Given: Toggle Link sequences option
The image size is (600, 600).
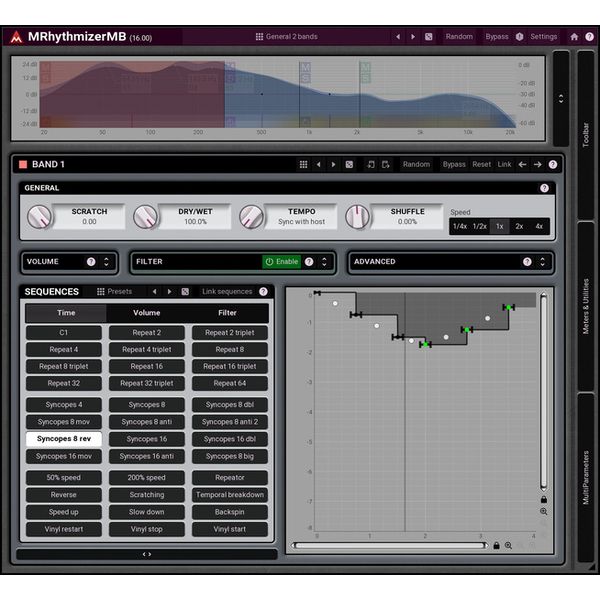Looking at the screenshot, I should coord(226,292).
